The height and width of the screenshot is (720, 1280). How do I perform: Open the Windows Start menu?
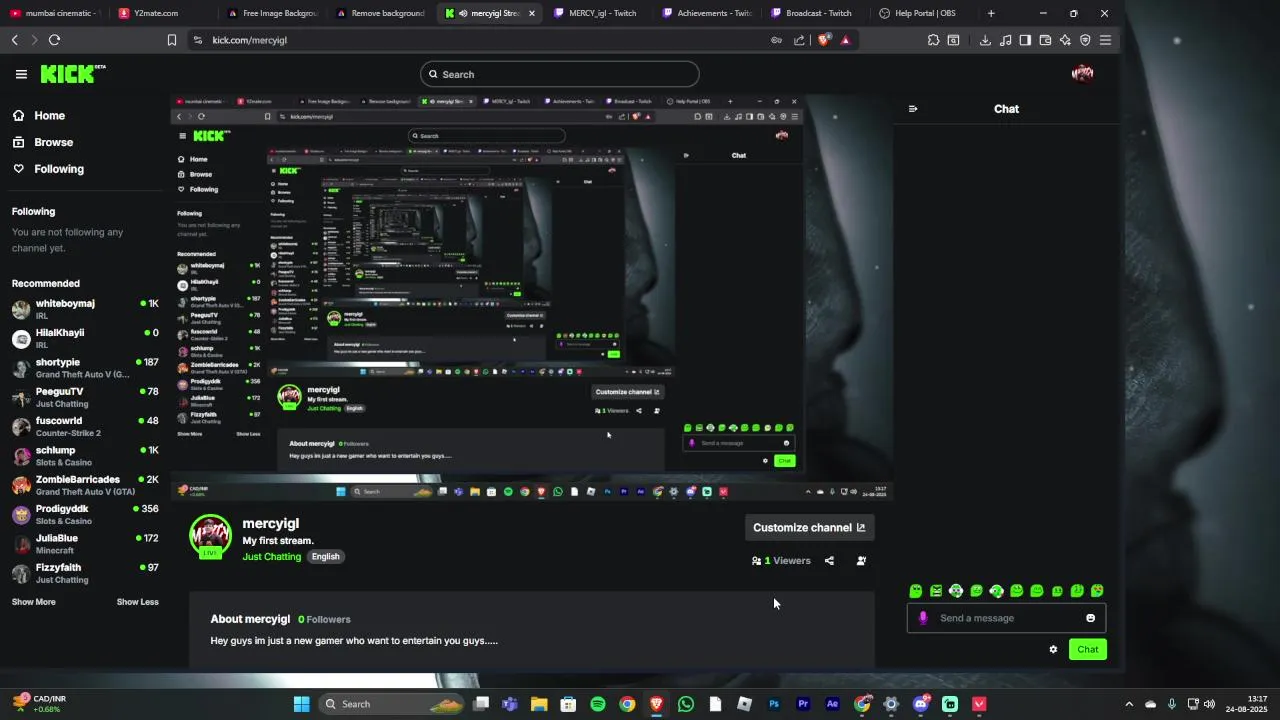click(301, 704)
